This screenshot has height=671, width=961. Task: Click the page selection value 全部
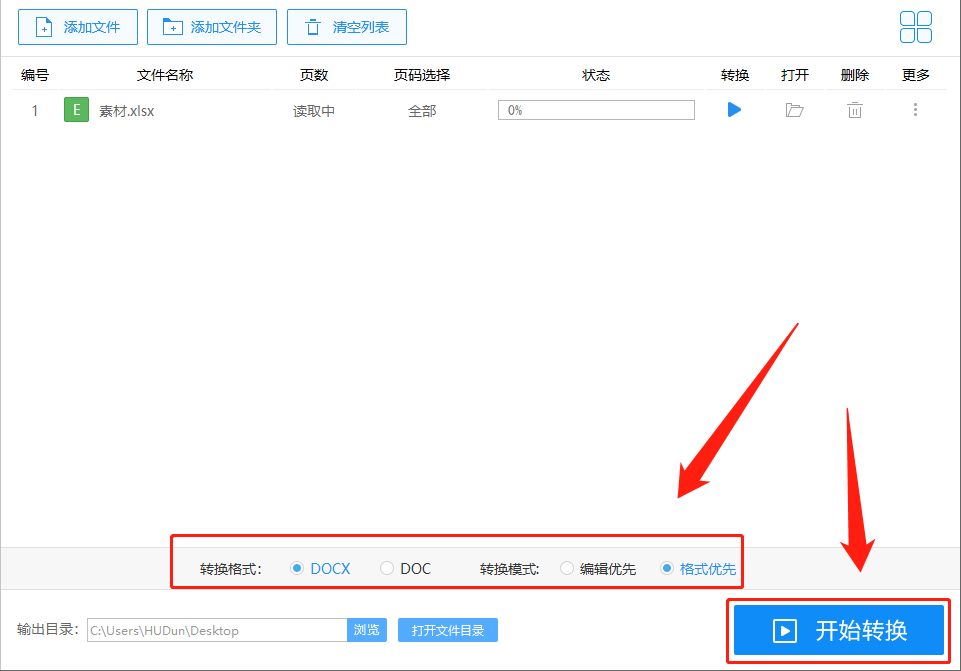pyautogui.click(x=422, y=111)
